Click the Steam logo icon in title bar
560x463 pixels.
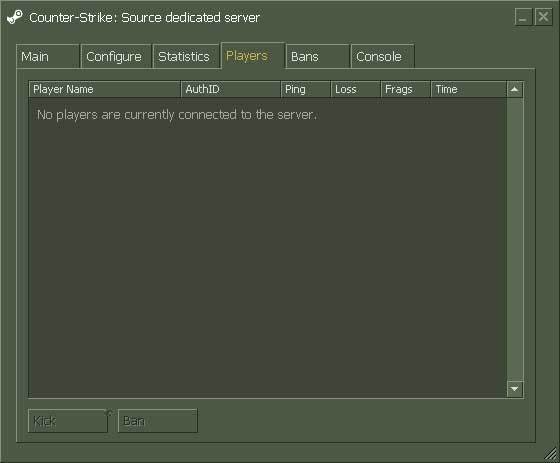pos(15,17)
